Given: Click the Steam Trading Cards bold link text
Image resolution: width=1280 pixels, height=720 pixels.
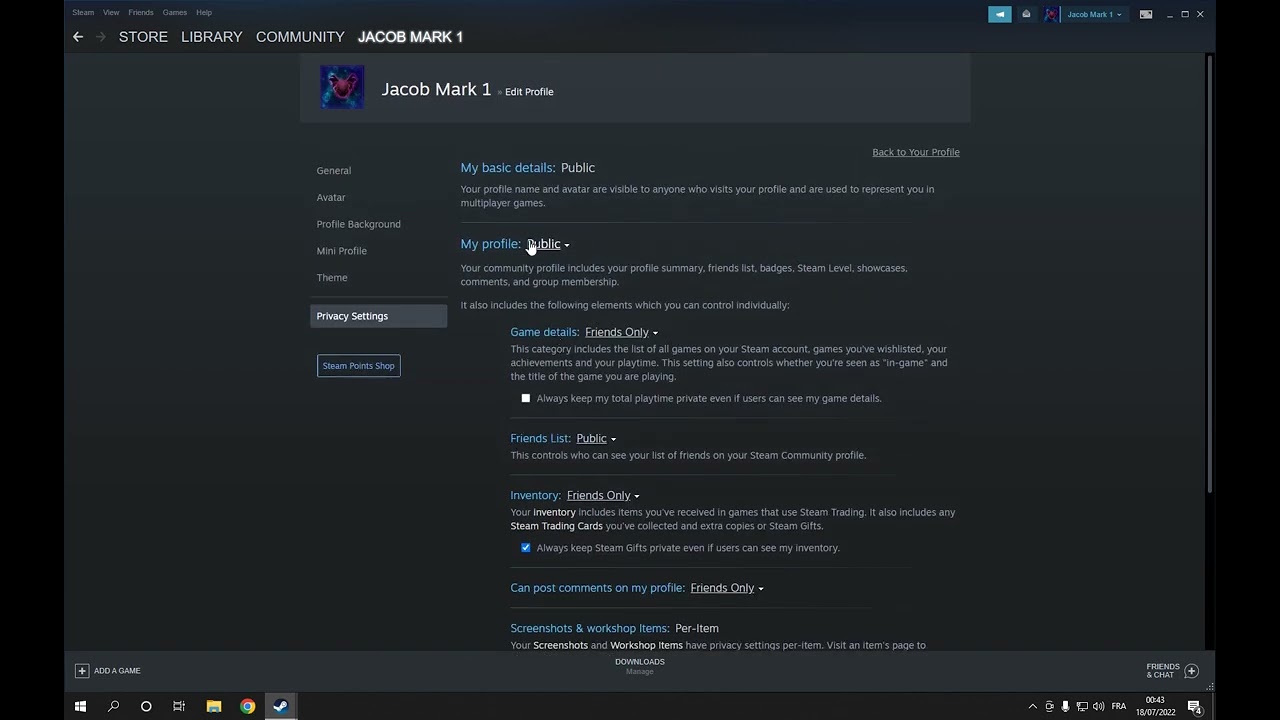Looking at the screenshot, I should 557,526.
